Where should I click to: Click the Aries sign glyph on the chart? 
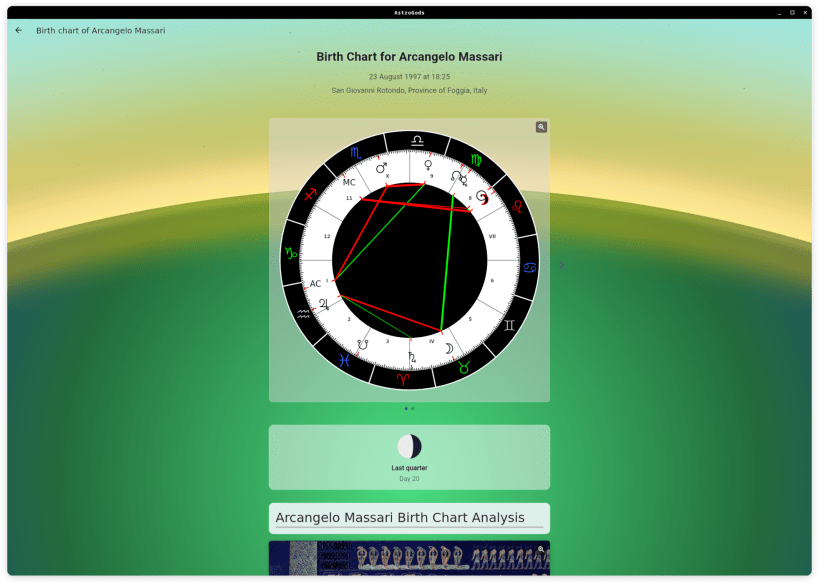403,379
